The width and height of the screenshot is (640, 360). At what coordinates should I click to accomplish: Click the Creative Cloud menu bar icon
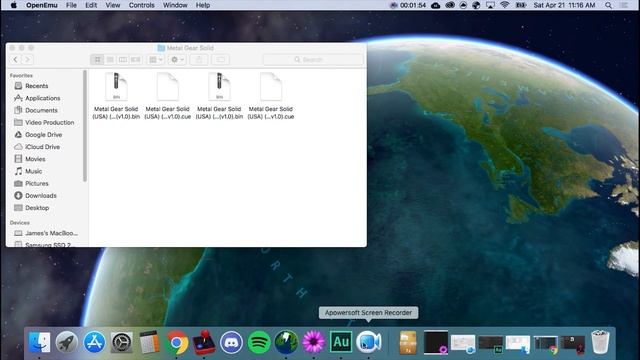450,5
